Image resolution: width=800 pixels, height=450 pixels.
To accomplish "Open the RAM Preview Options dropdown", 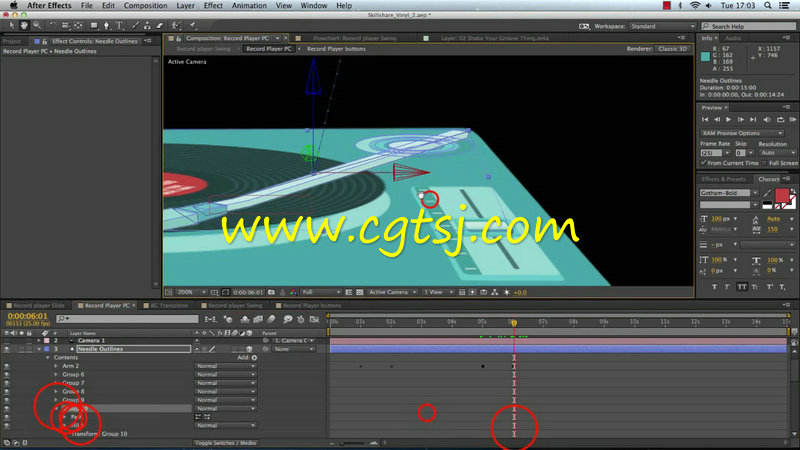I will tap(742, 133).
